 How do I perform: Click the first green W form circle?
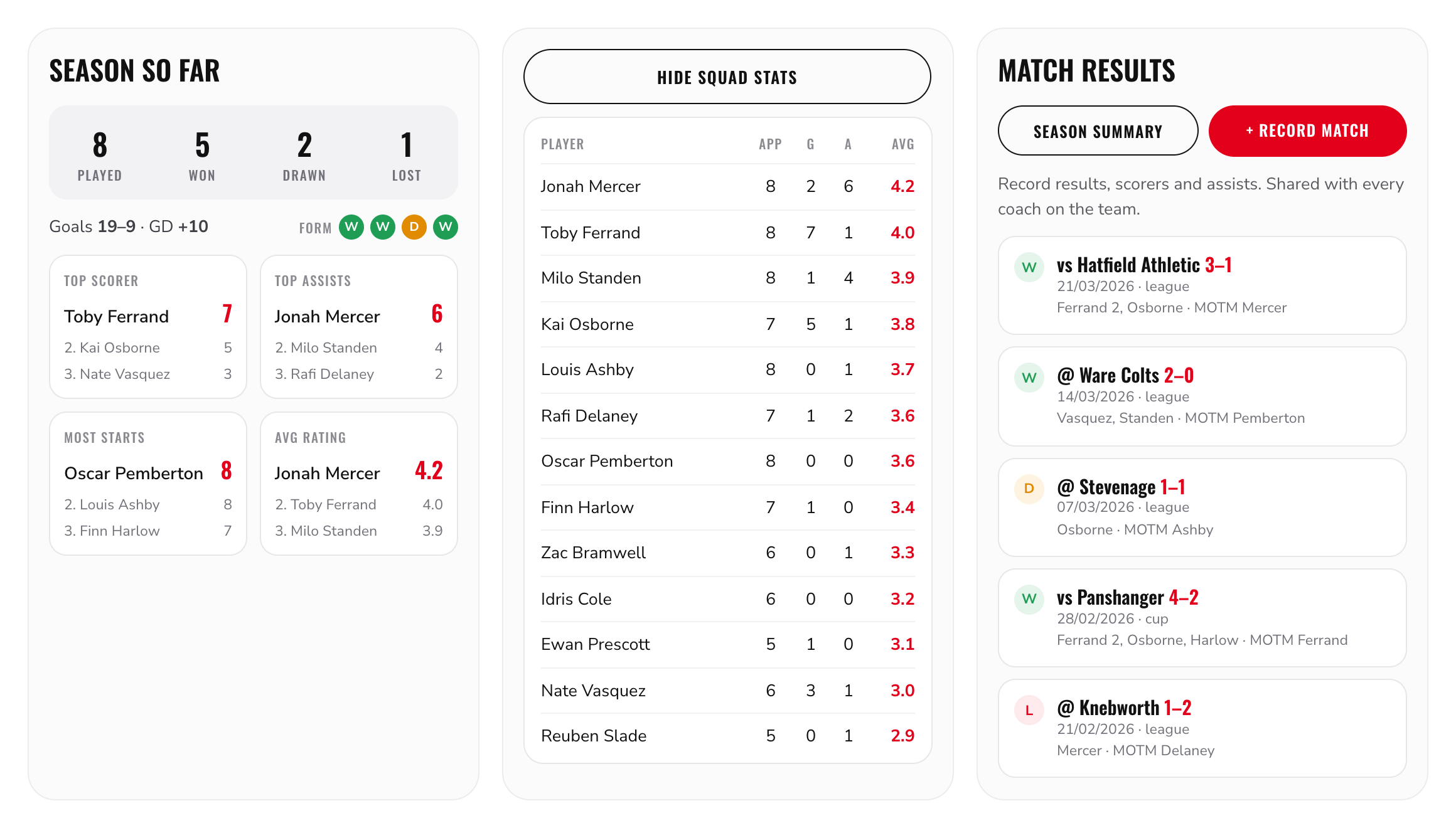point(351,227)
